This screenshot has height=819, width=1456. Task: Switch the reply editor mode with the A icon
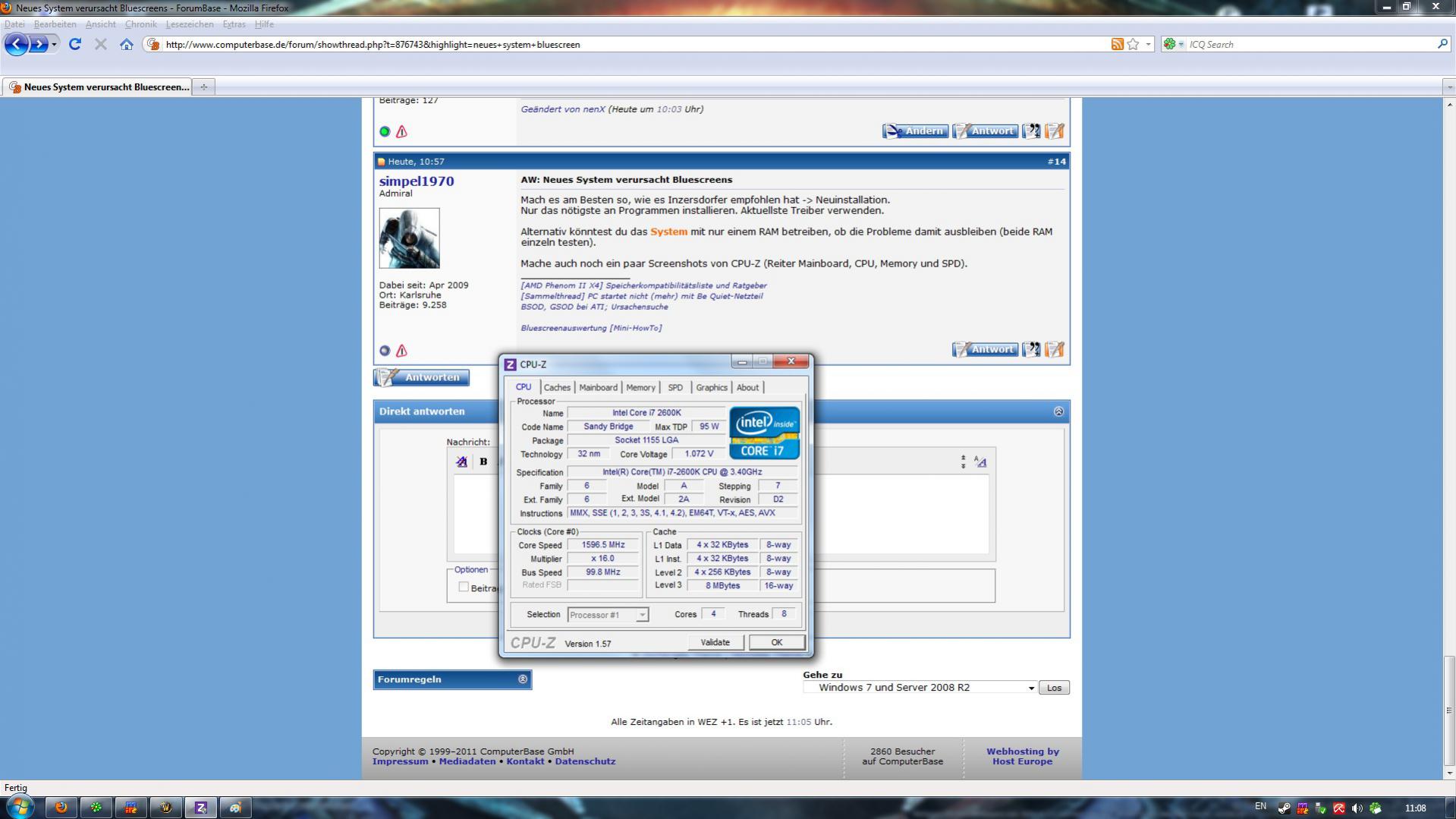click(980, 461)
